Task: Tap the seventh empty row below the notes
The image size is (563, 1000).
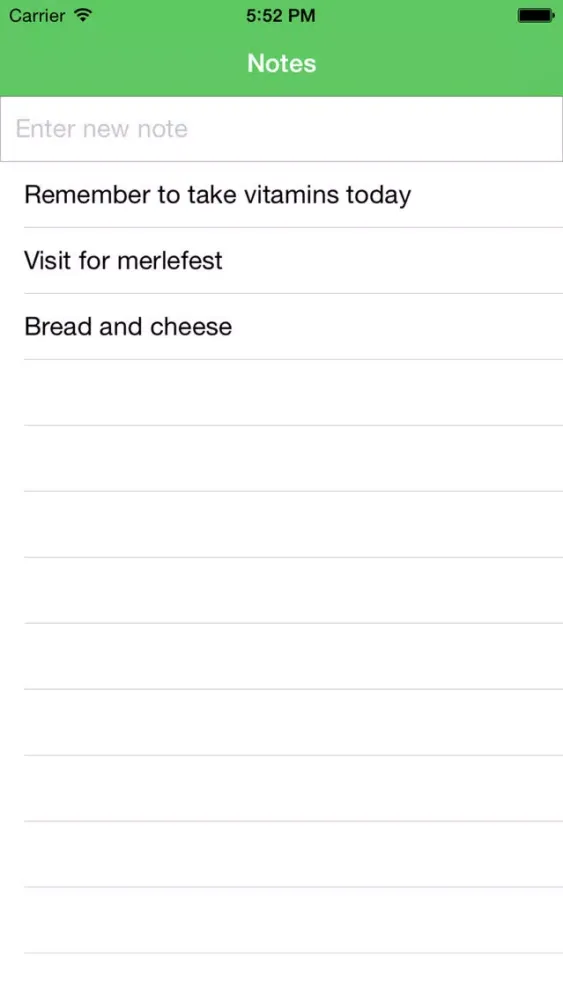Action: pyautogui.click(x=281, y=788)
